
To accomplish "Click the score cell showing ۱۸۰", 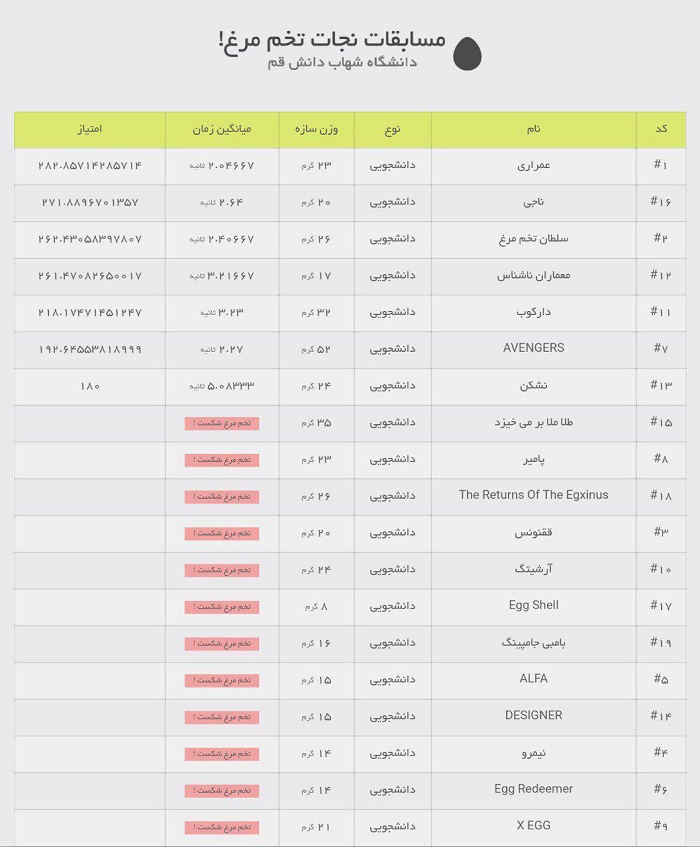I will point(89,386).
